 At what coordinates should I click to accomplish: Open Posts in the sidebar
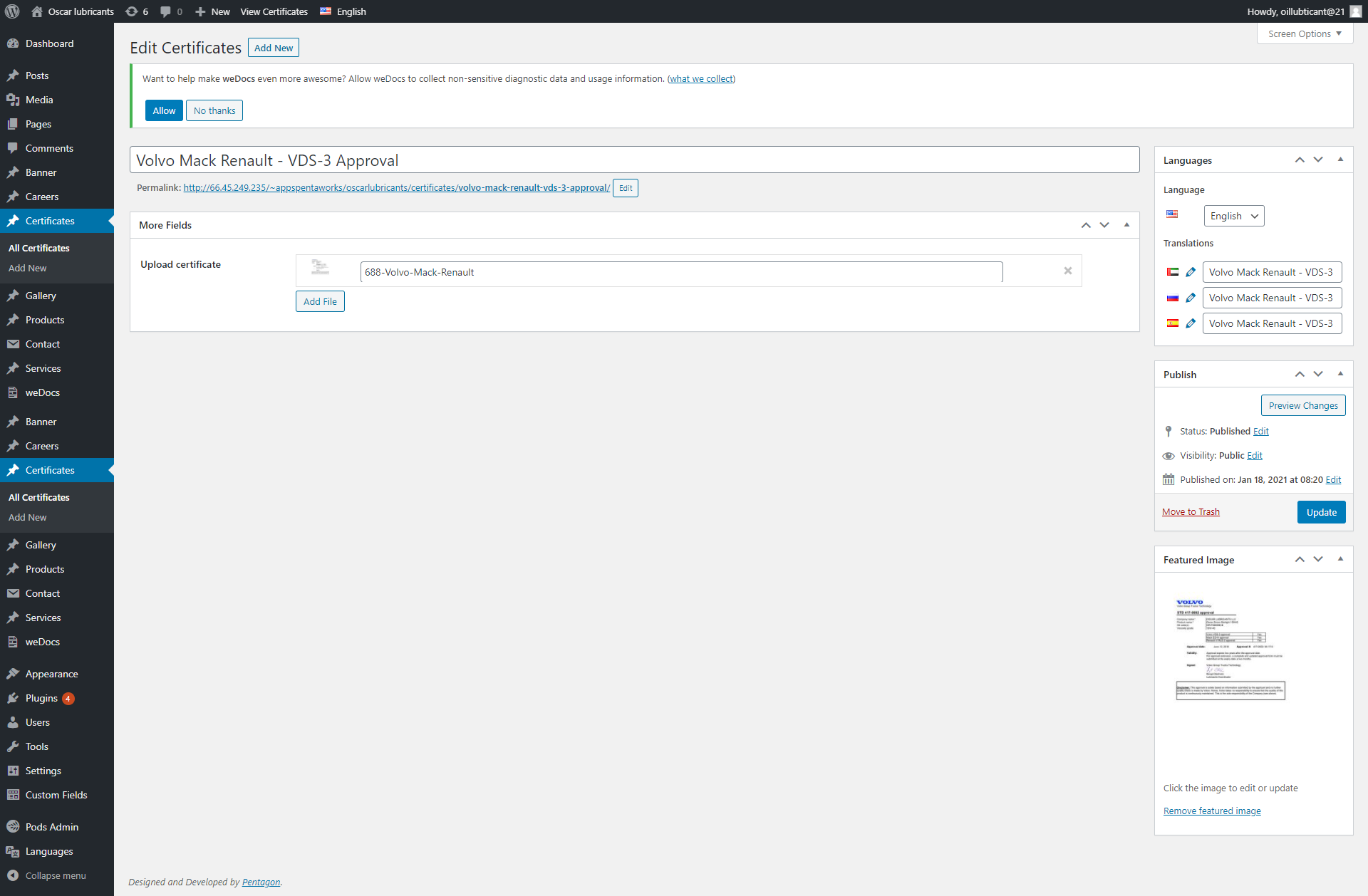[57, 75]
